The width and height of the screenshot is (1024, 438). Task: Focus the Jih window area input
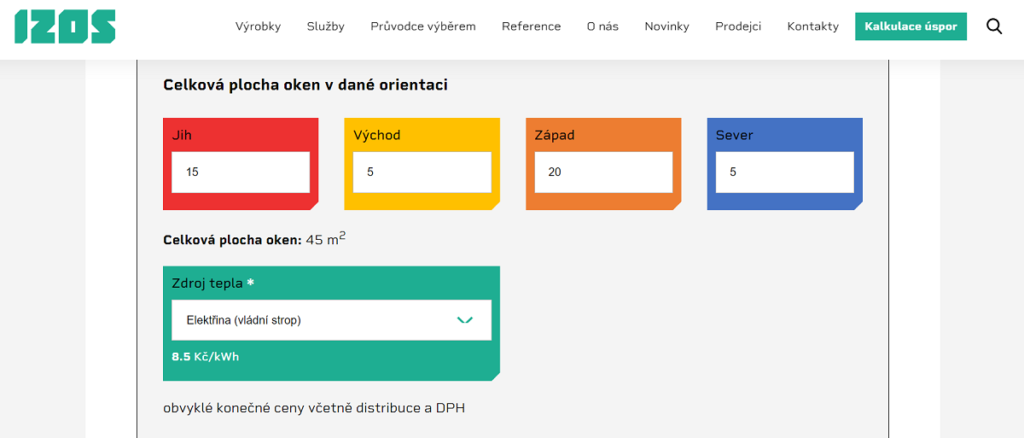click(x=240, y=172)
